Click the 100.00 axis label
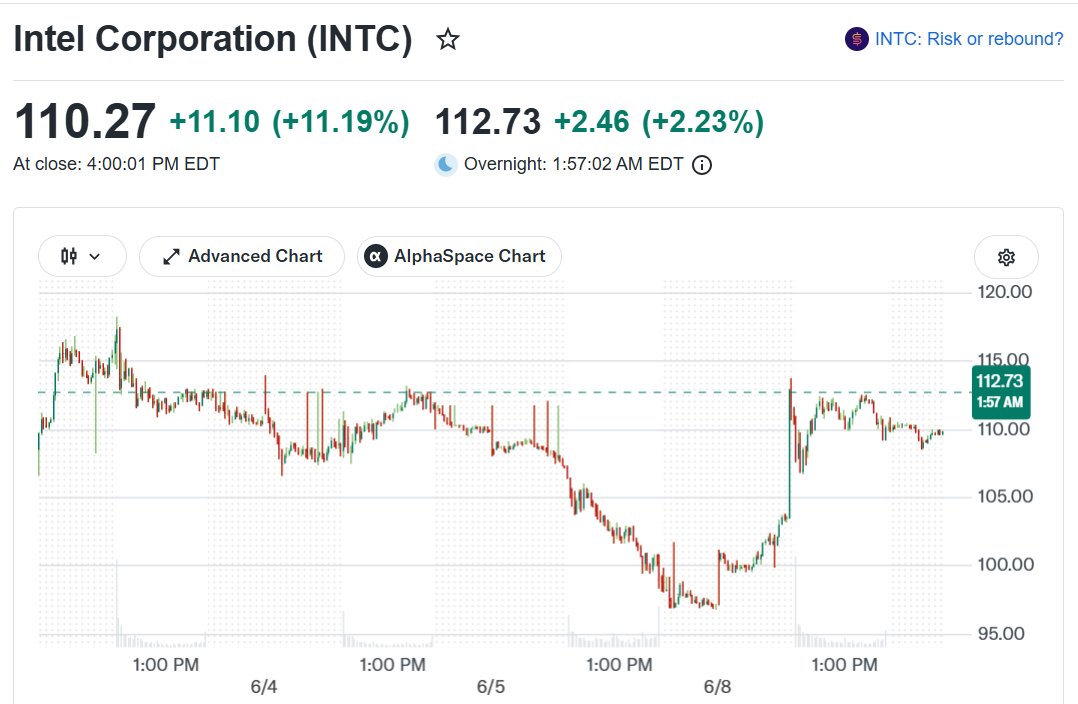Image resolution: width=1078 pixels, height=704 pixels. 1005,564
